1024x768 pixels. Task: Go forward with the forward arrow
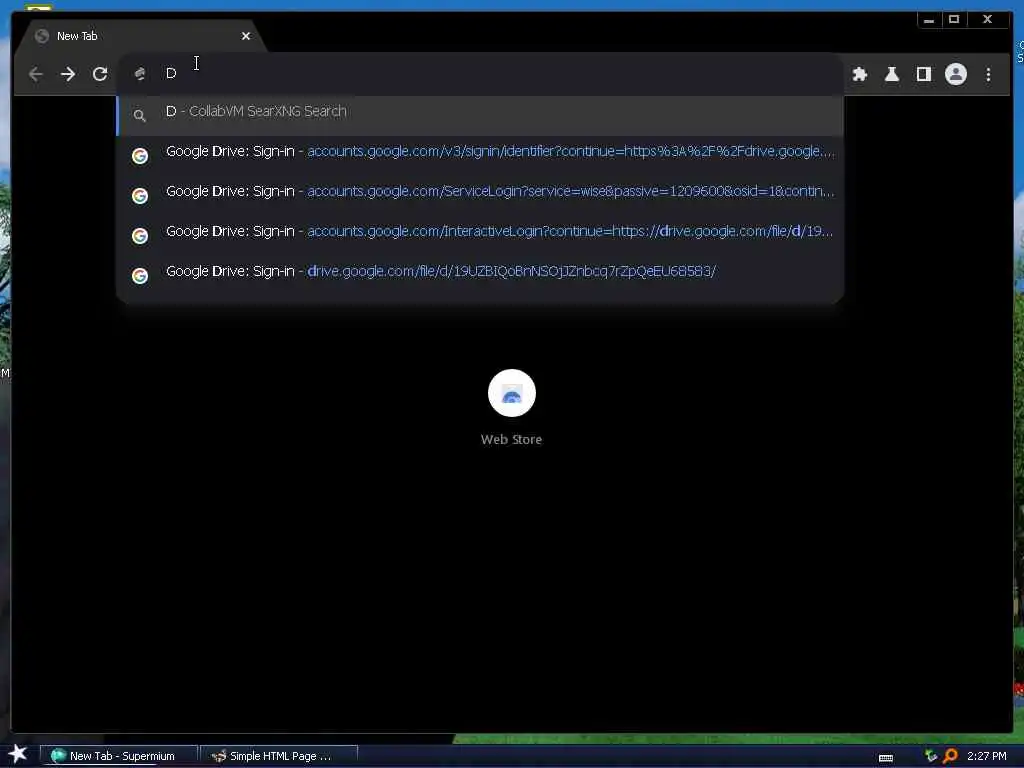[x=68, y=74]
